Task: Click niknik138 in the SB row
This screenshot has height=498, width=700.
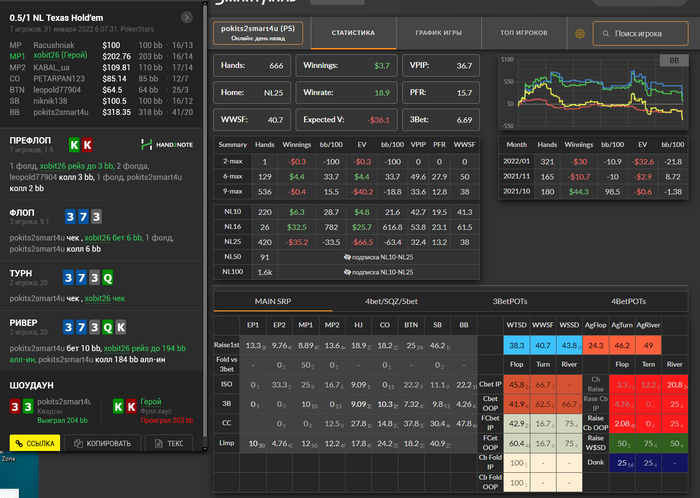Action: (x=50, y=101)
